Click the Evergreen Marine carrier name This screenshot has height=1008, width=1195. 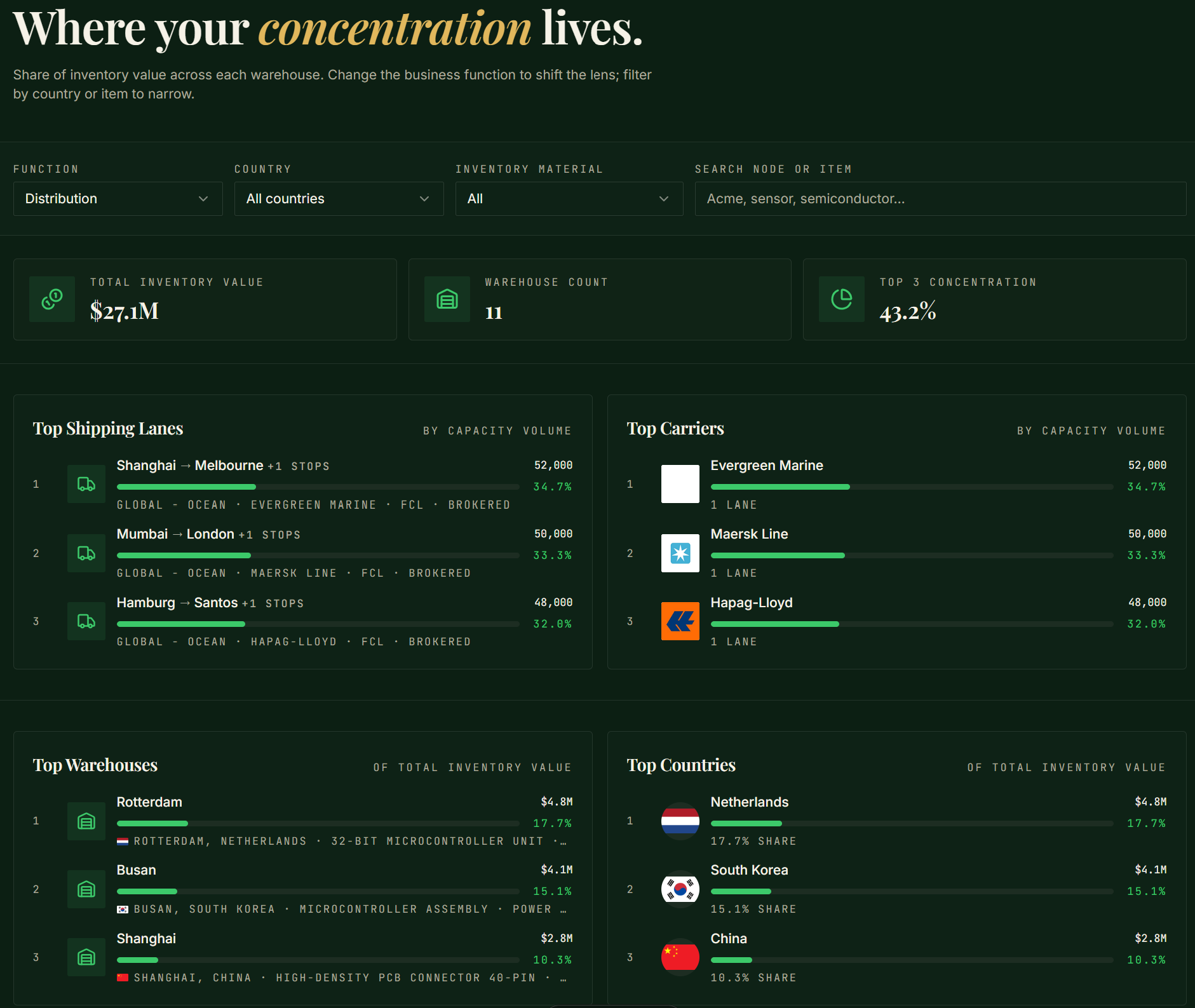pyautogui.click(x=767, y=466)
